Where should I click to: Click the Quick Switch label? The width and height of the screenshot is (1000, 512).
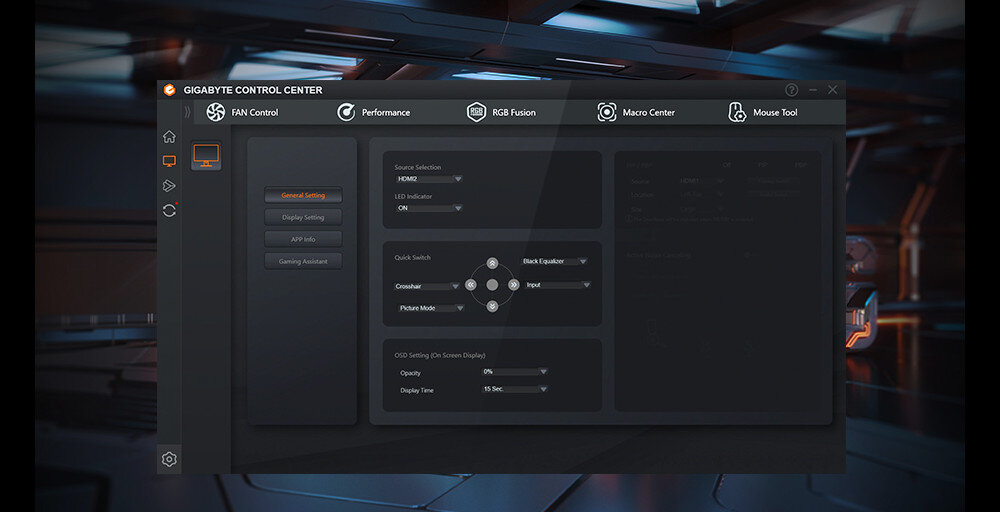[413, 258]
